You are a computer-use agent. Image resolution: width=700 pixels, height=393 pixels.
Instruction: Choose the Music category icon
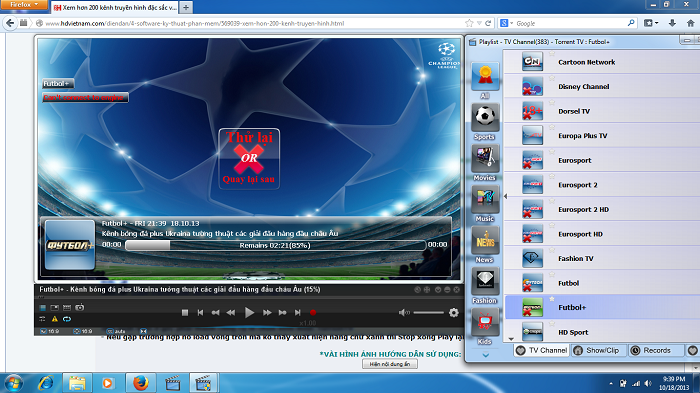coord(485,200)
